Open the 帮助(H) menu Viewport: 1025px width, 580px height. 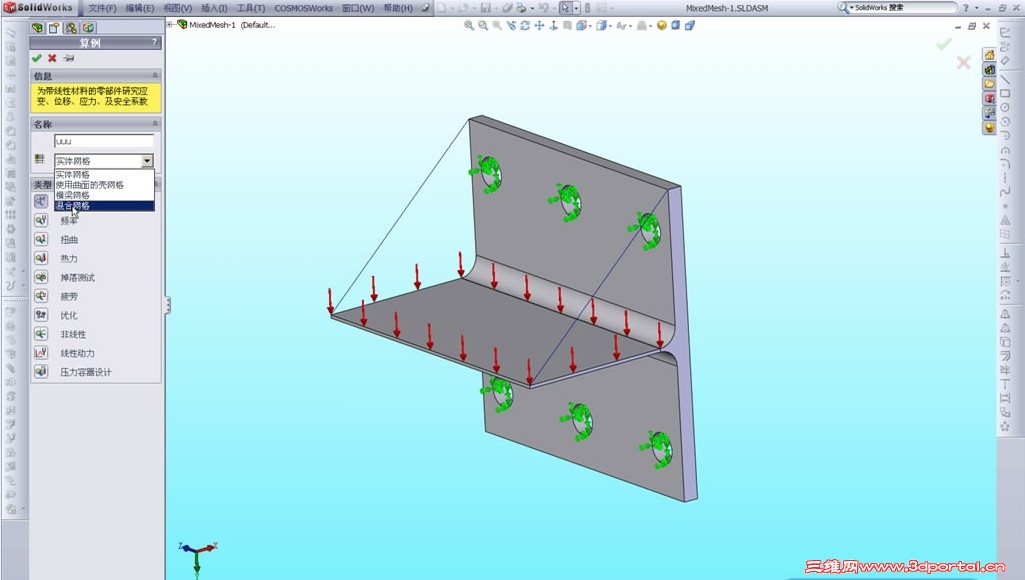(398, 9)
